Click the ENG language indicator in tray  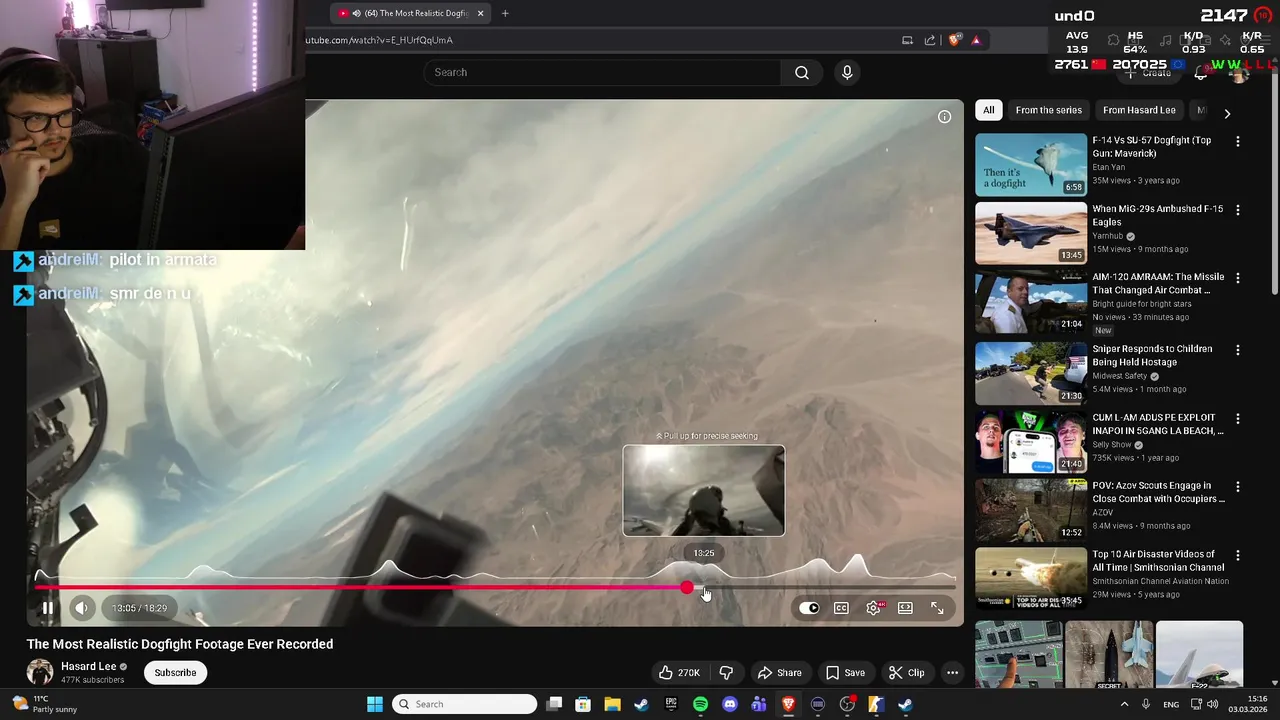pyautogui.click(x=1171, y=704)
